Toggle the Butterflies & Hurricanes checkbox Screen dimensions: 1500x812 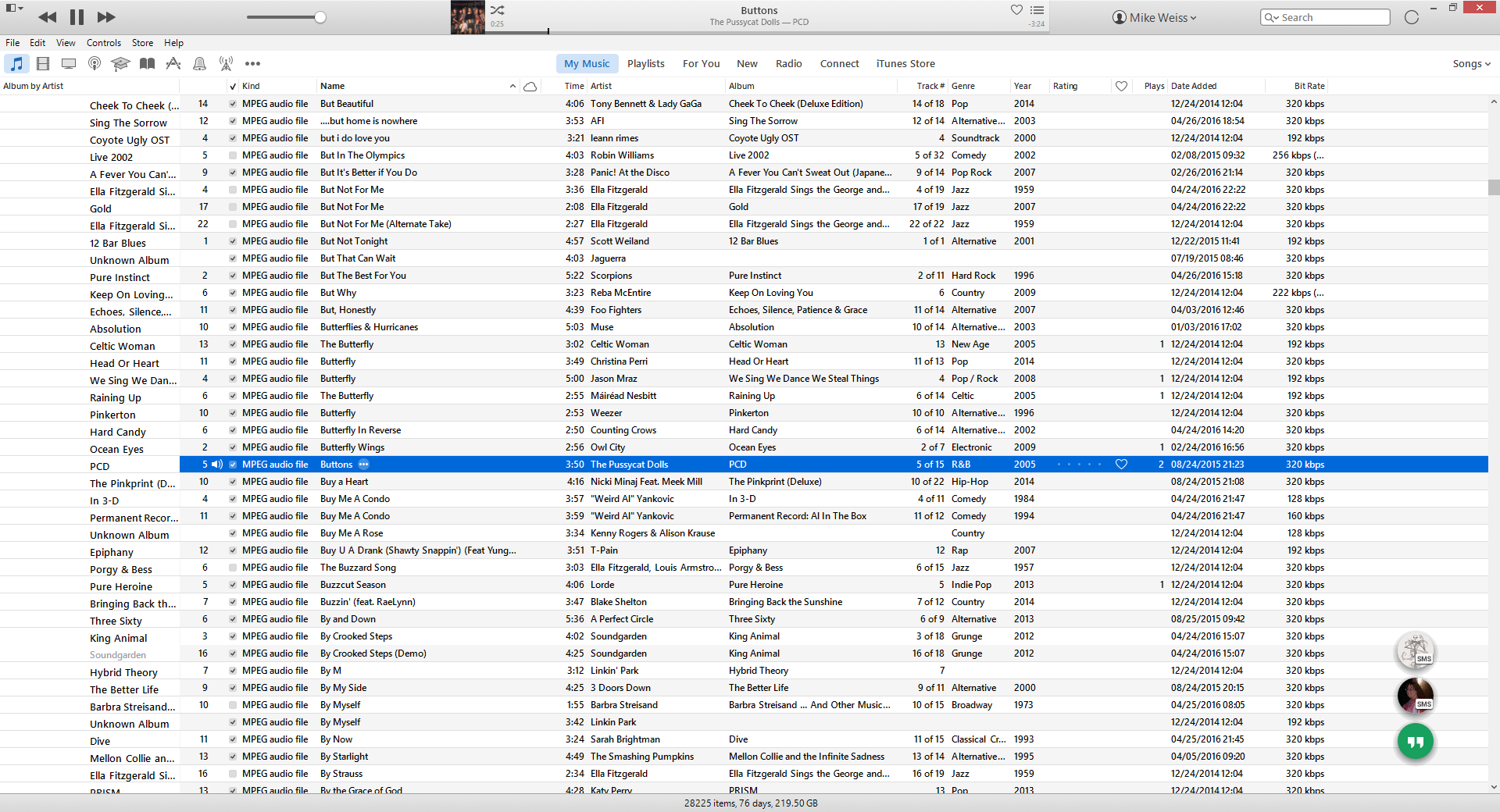[x=233, y=327]
